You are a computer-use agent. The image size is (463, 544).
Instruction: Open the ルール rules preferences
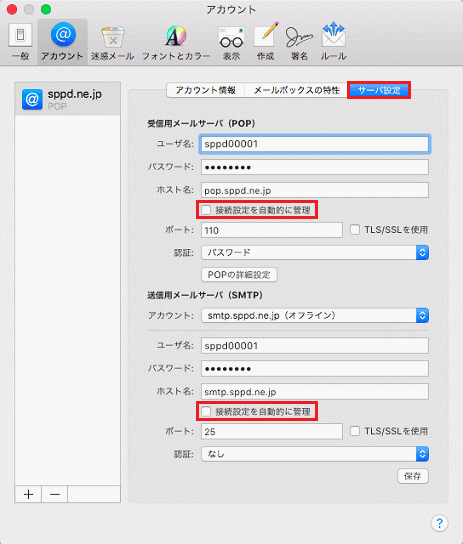click(x=333, y=42)
